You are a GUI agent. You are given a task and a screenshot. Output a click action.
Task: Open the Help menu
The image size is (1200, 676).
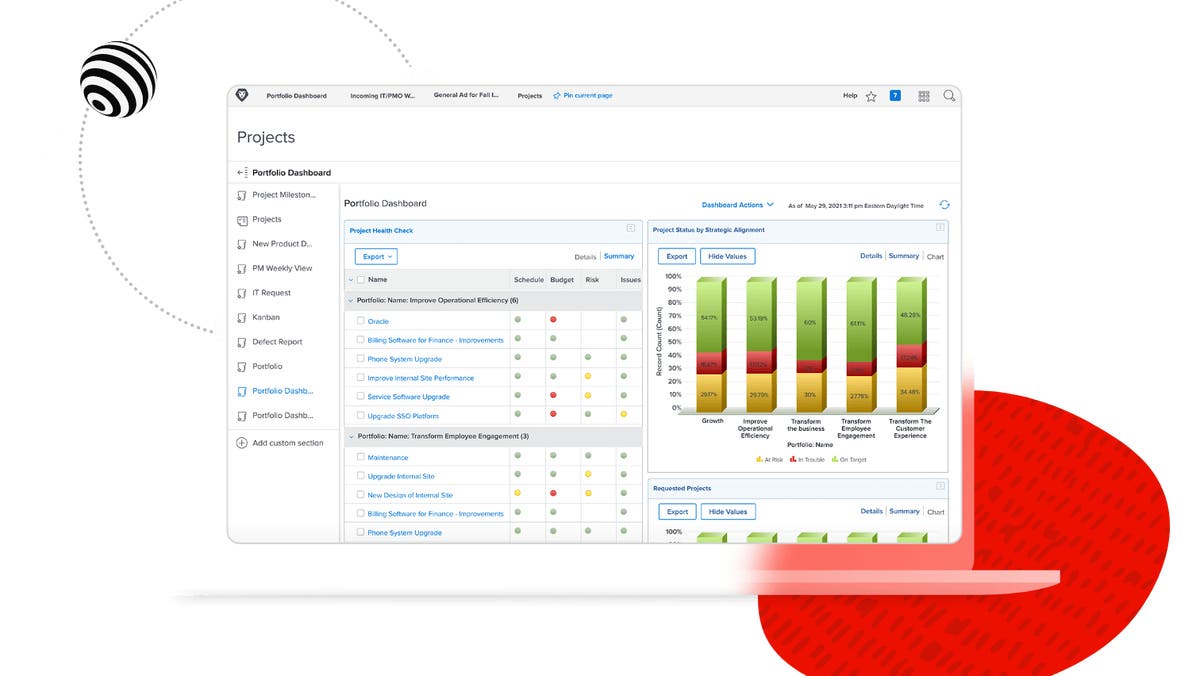click(850, 96)
